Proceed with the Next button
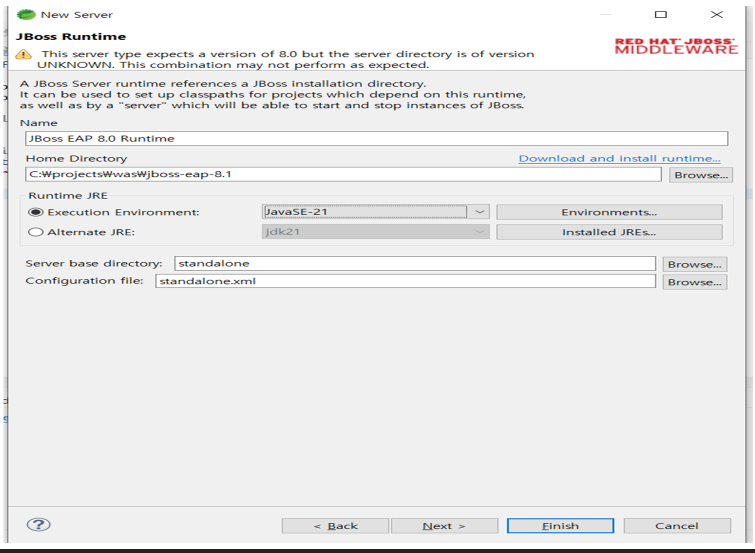Viewport: 755px width, 553px height. point(444,526)
